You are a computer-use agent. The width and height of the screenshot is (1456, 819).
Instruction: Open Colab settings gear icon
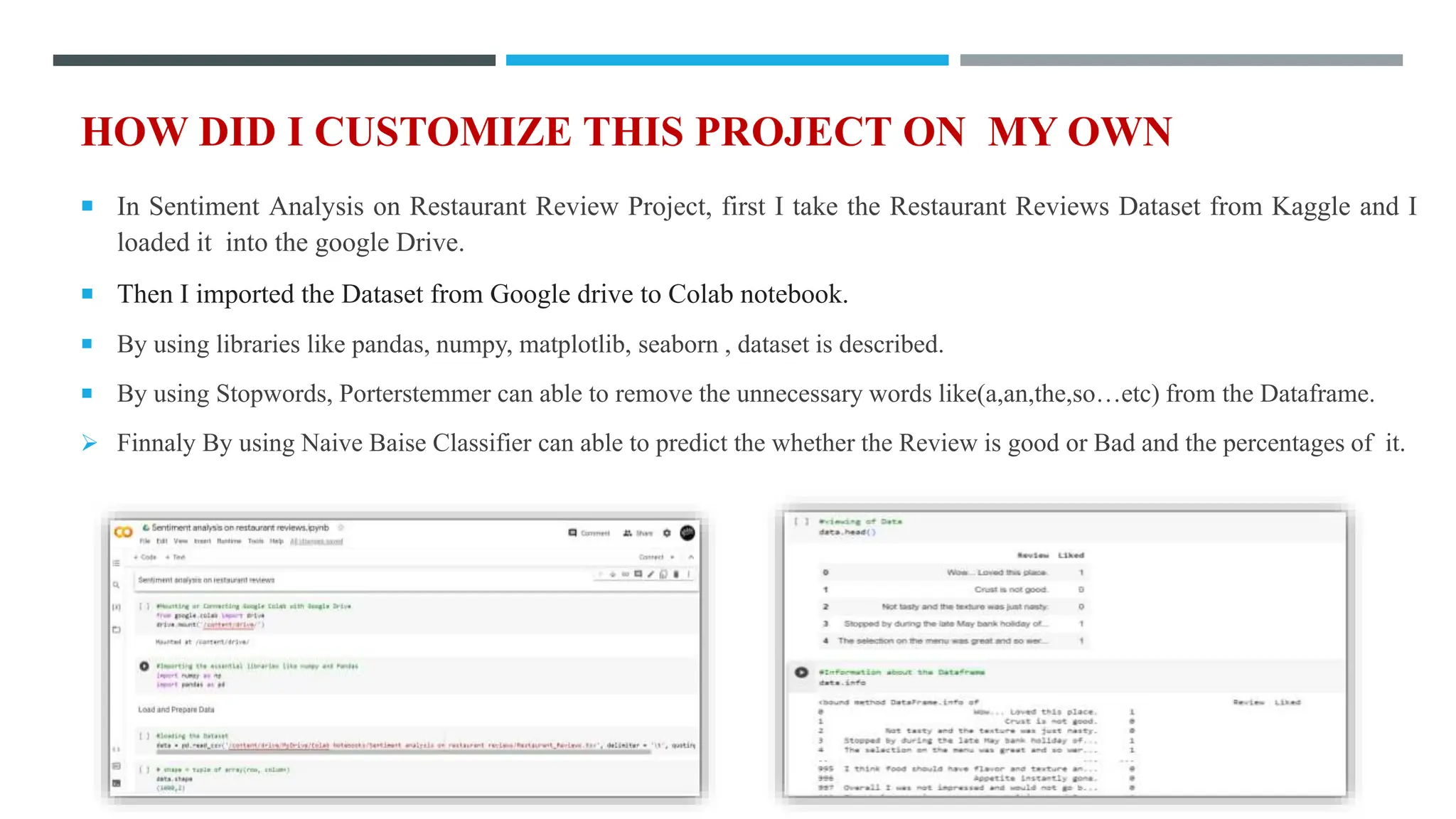point(667,533)
